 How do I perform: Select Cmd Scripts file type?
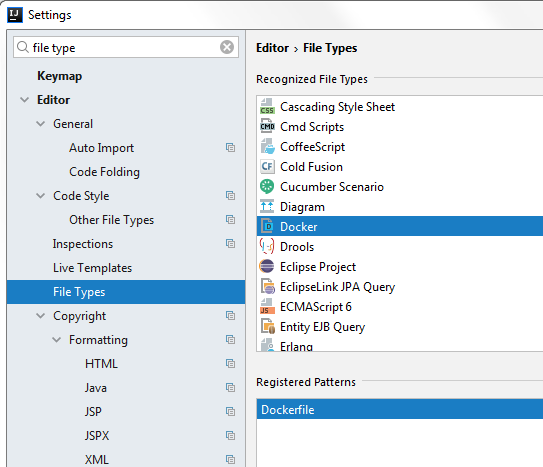(400, 126)
